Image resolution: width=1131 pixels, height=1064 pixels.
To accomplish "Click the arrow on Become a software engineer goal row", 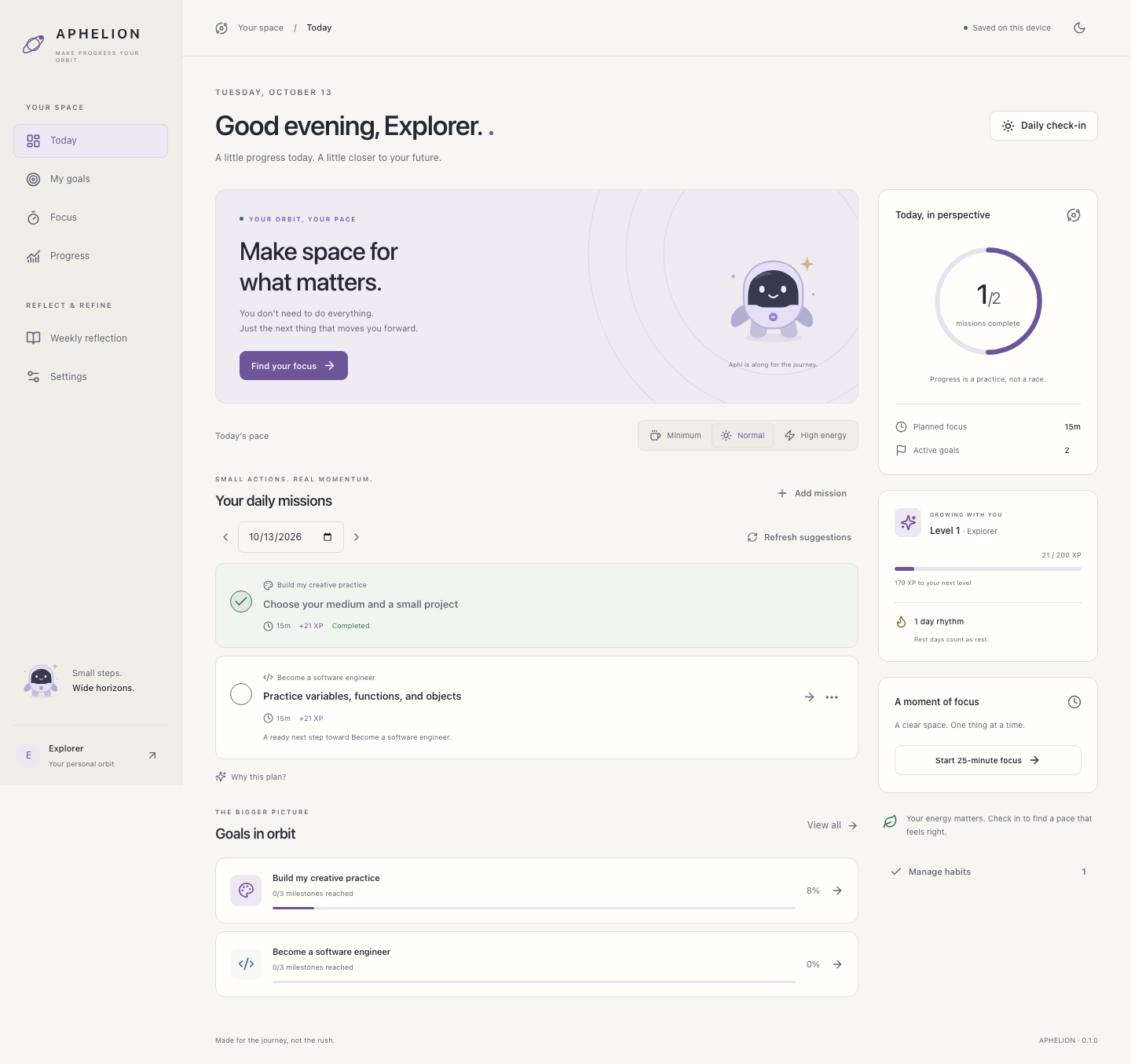I will [x=837, y=964].
